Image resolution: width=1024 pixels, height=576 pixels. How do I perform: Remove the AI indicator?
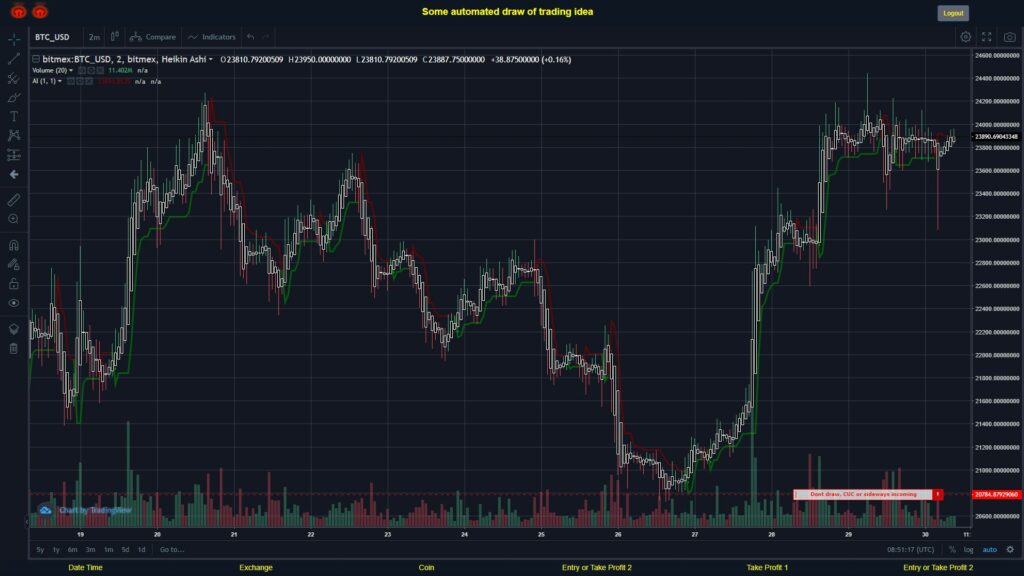pyautogui.click(x=89, y=82)
